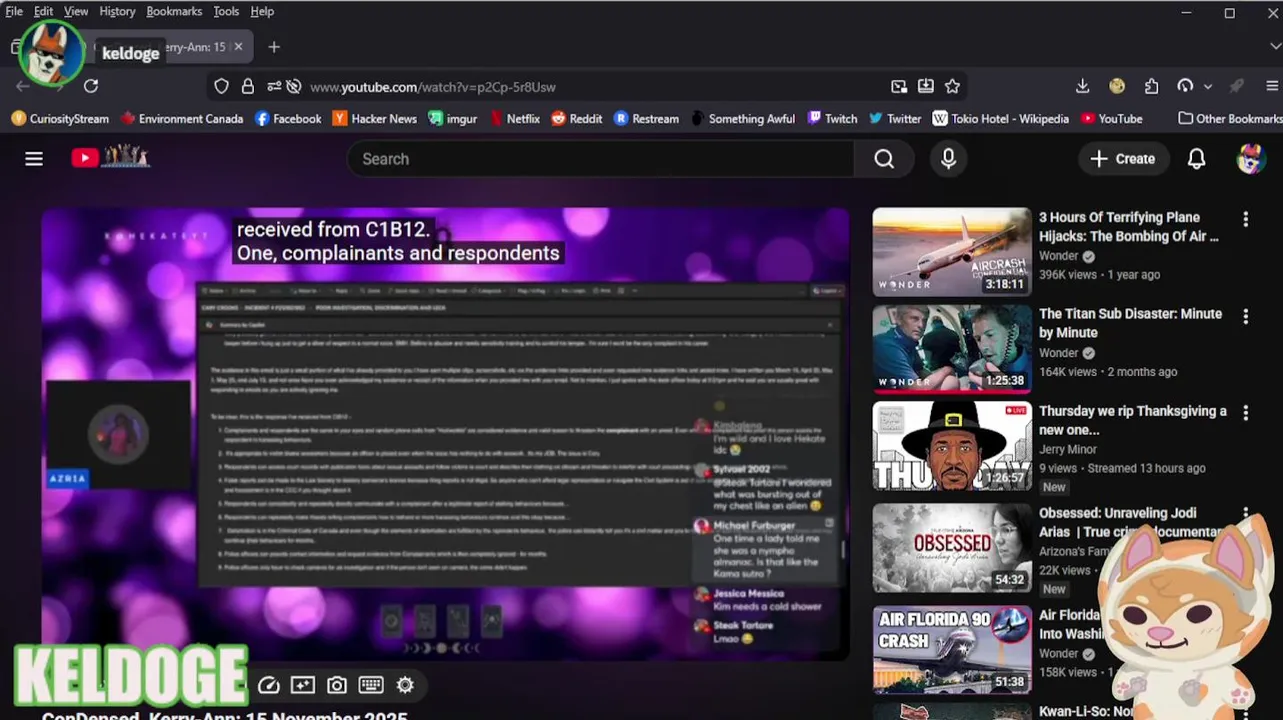Open the Facebook bookmark
The height and width of the screenshot is (720, 1283).
coord(288,118)
